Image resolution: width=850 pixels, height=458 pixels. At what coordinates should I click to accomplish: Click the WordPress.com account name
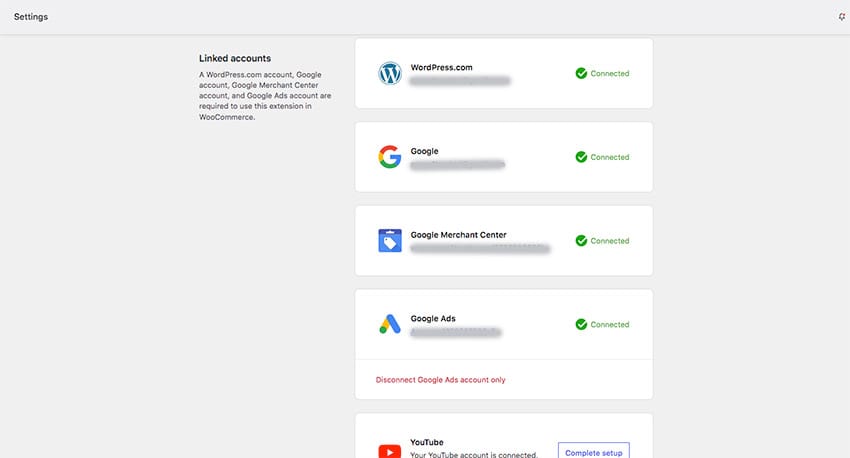pyautogui.click(x=441, y=67)
